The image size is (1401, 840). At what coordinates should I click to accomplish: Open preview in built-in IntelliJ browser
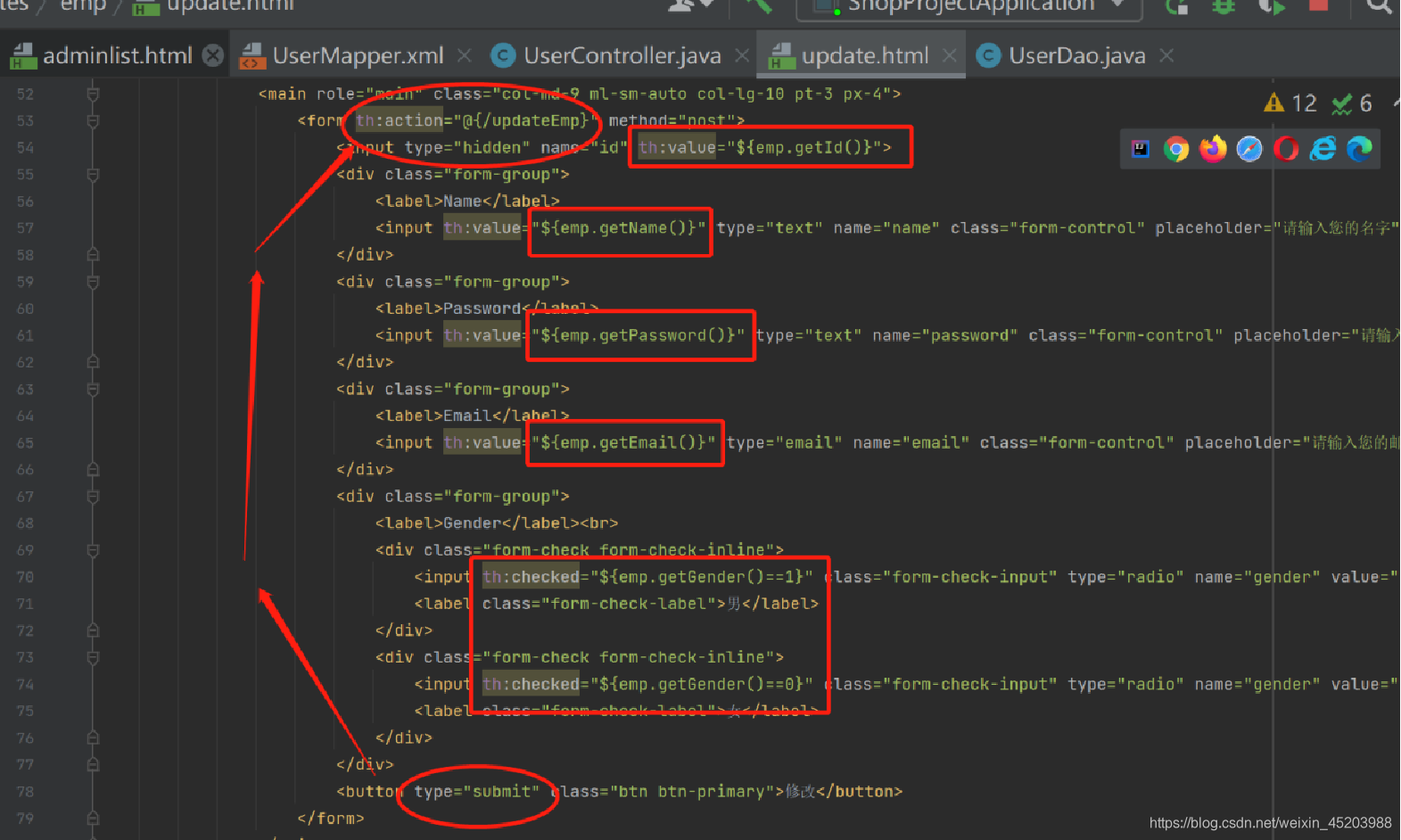pos(1141,149)
